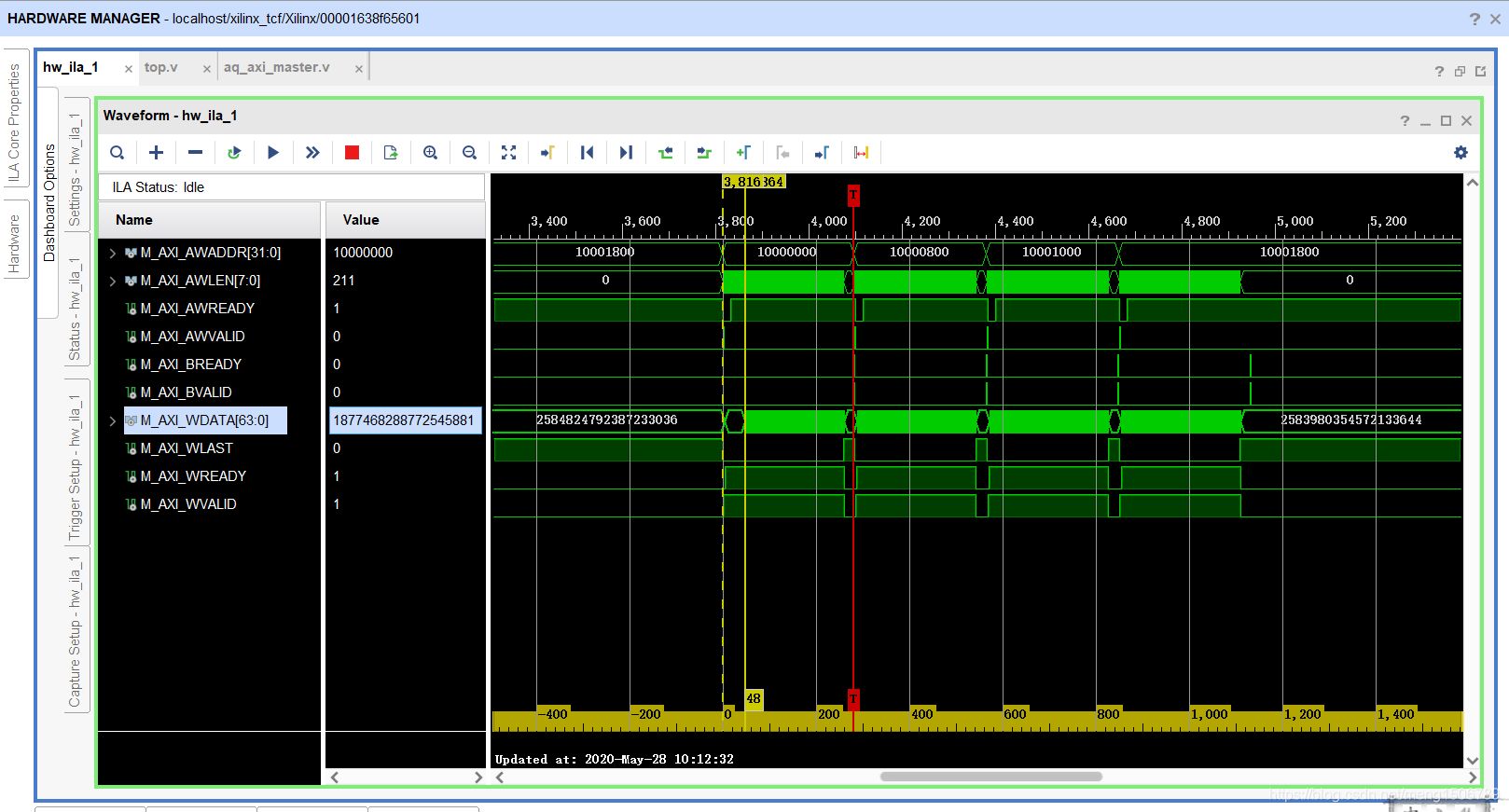Add a probe with the plus icon

click(x=156, y=153)
